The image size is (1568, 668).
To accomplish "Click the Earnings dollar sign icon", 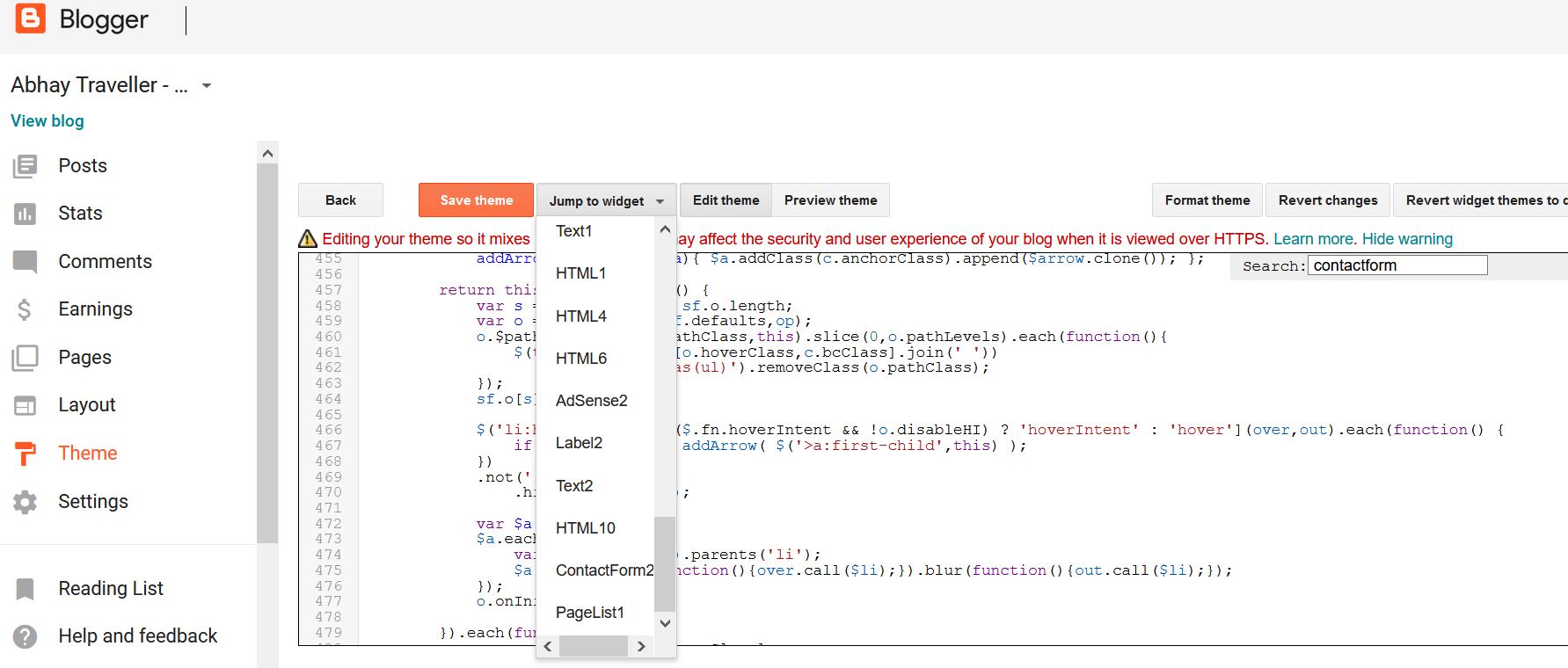I will pos(26,309).
